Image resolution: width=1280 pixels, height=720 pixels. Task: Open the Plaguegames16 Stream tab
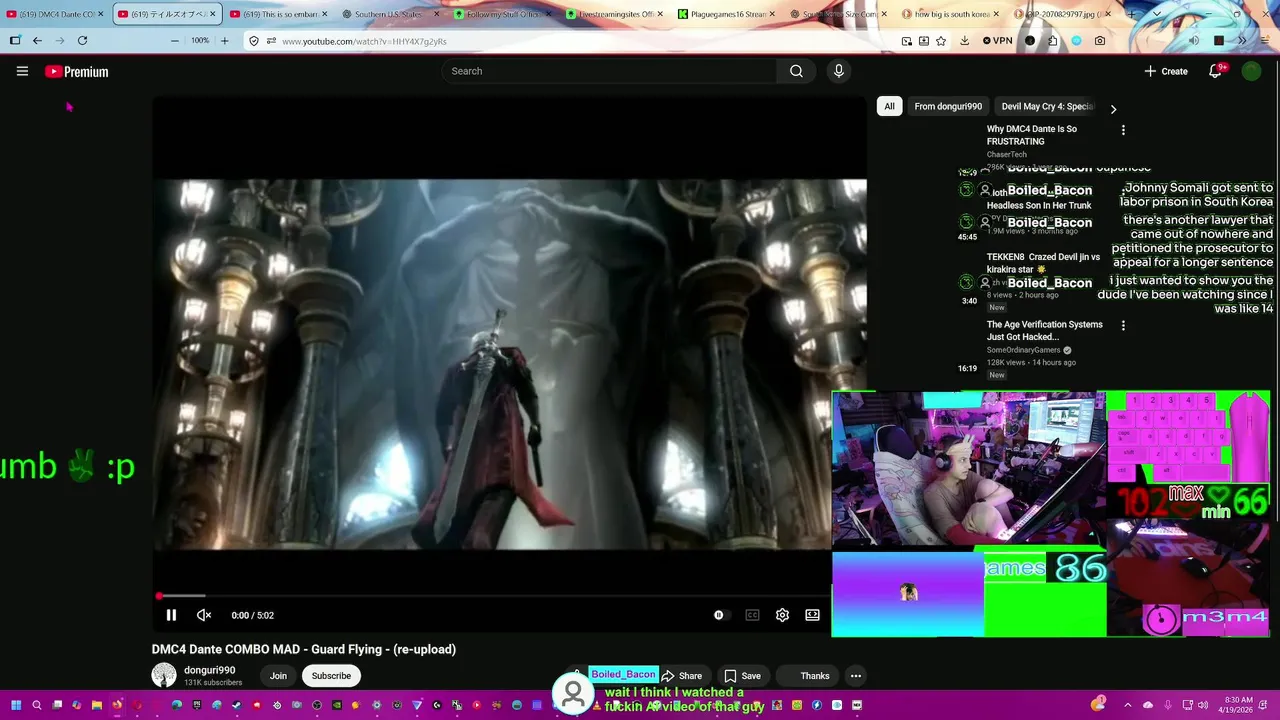click(x=725, y=14)
